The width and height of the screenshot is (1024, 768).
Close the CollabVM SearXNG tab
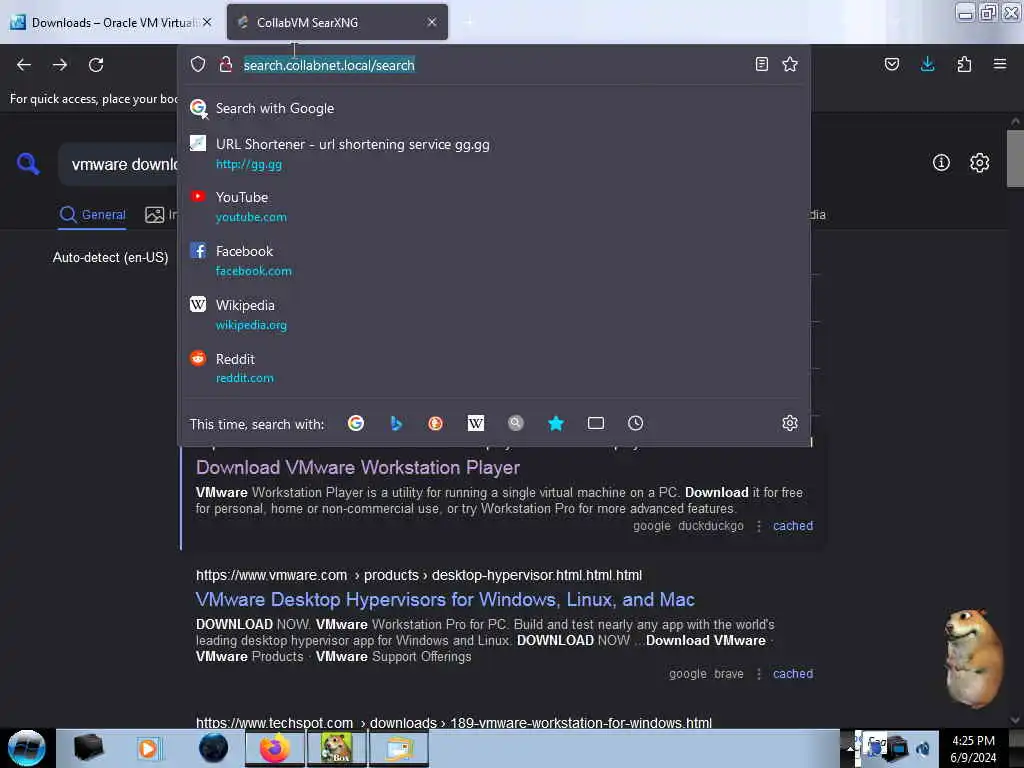(432, 22)
